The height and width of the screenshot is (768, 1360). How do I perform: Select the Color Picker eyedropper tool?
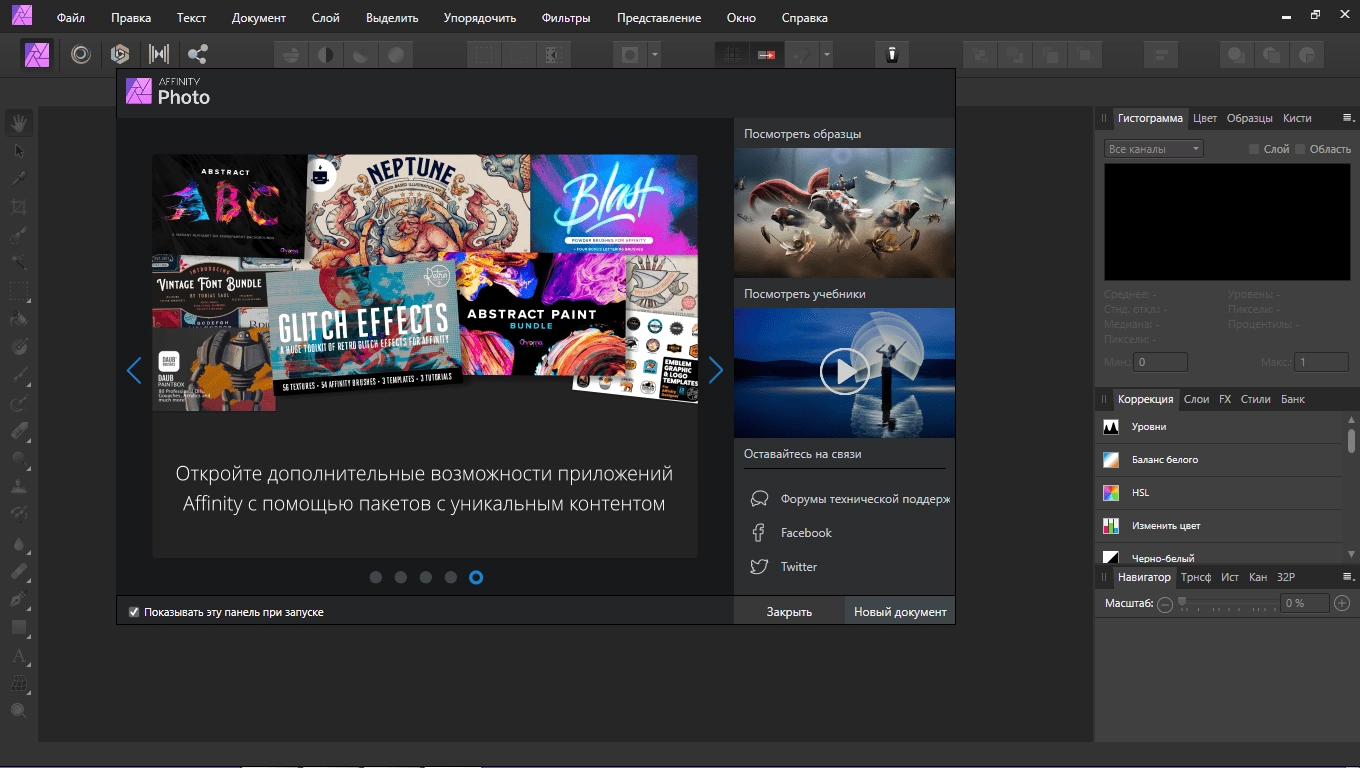[x=19, y=179]
